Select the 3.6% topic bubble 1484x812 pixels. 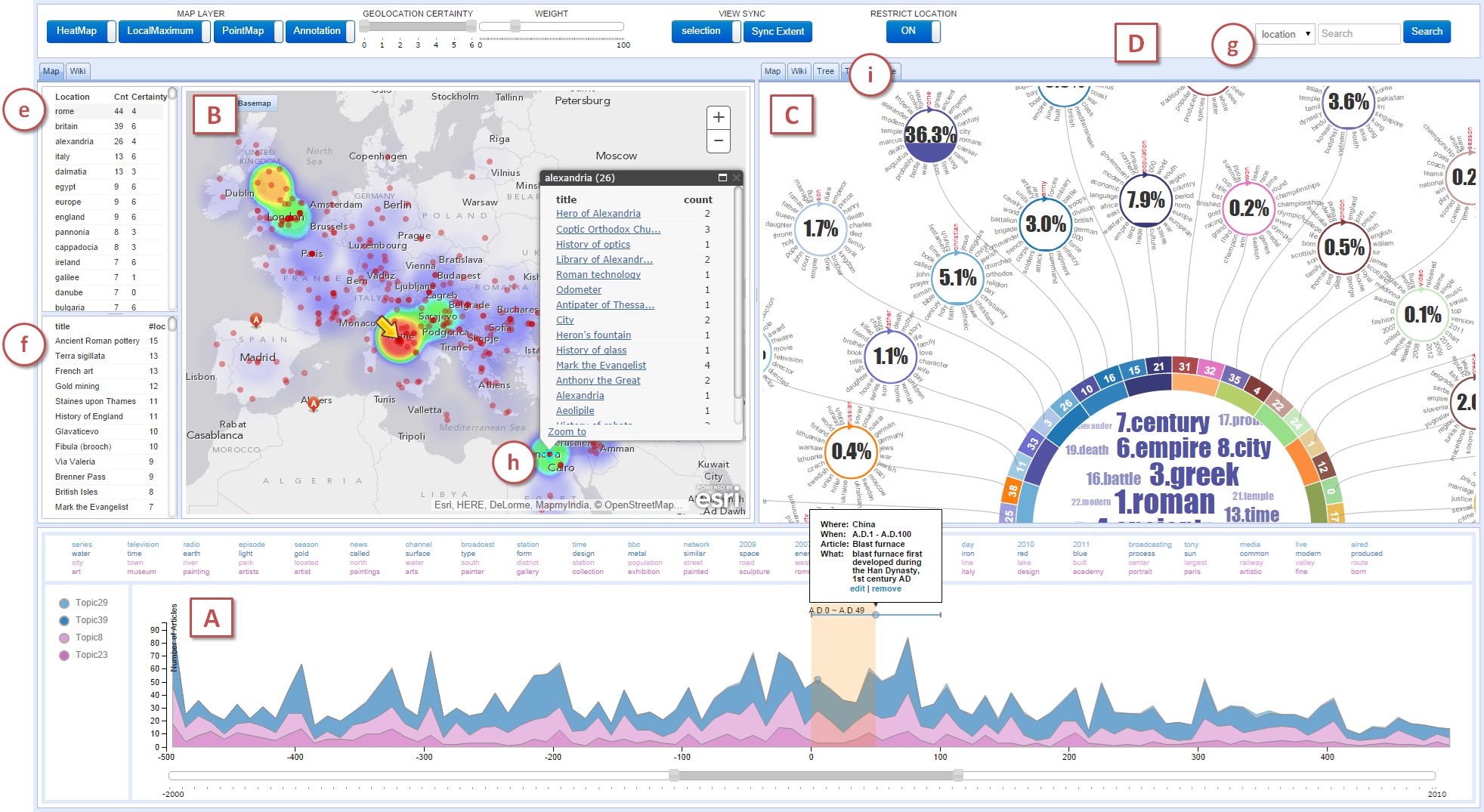click(x=1348, y=102)
